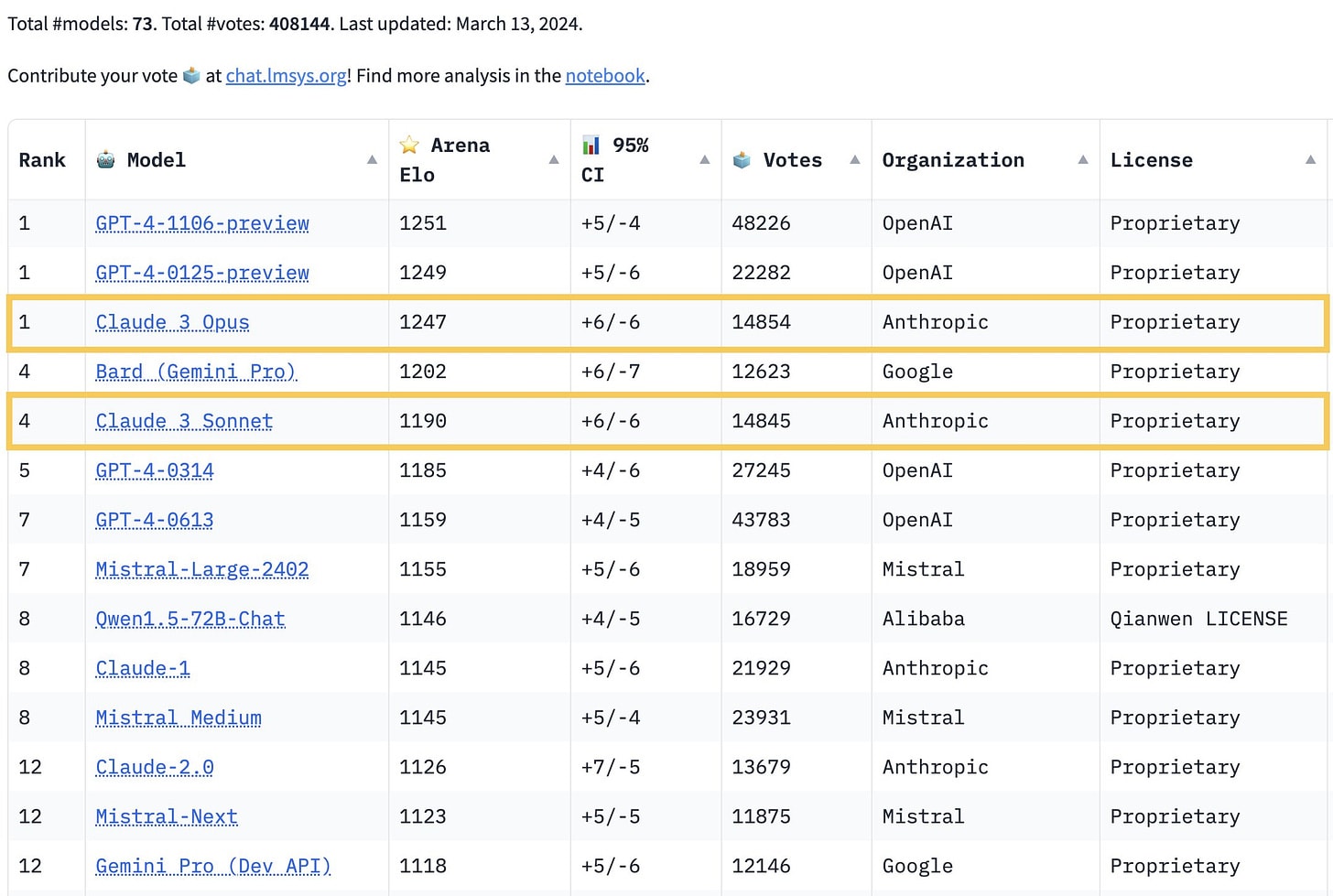The width and height of the screenshot is (1333, 896).
Task: Sort table by Model column arrow
Action: 372,160
